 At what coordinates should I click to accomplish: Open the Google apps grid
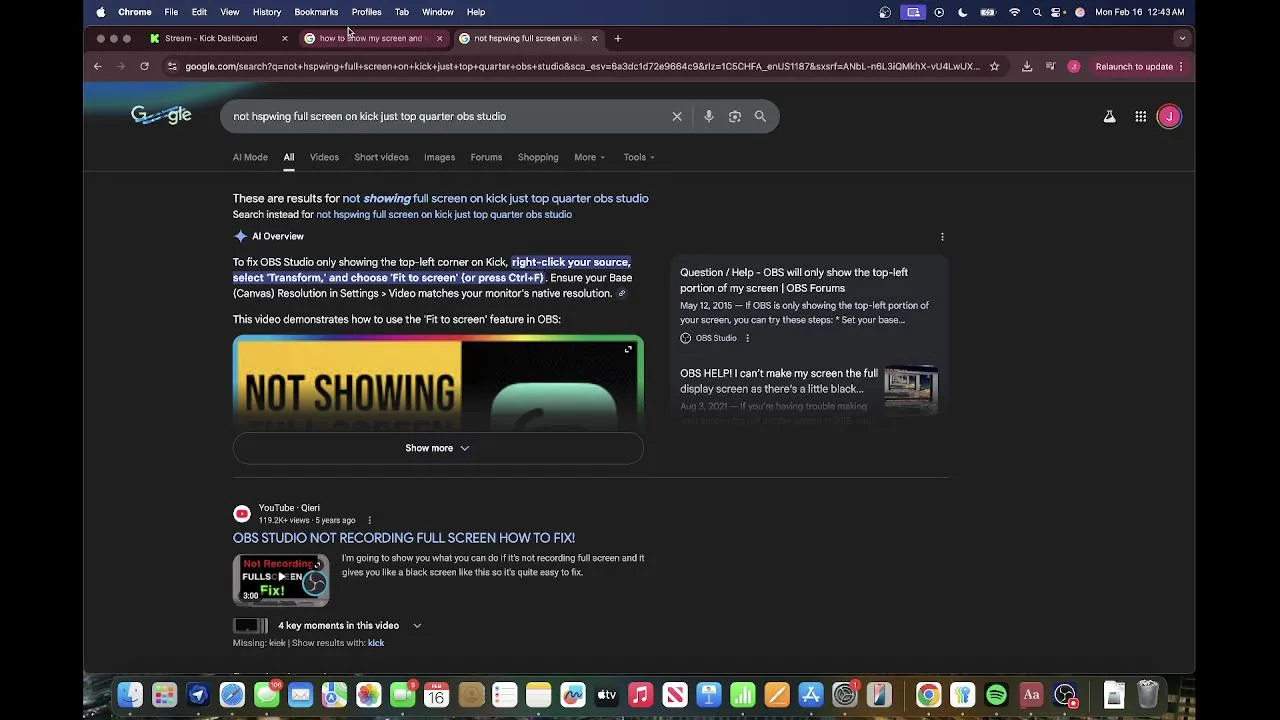(x=1140, y=116)
